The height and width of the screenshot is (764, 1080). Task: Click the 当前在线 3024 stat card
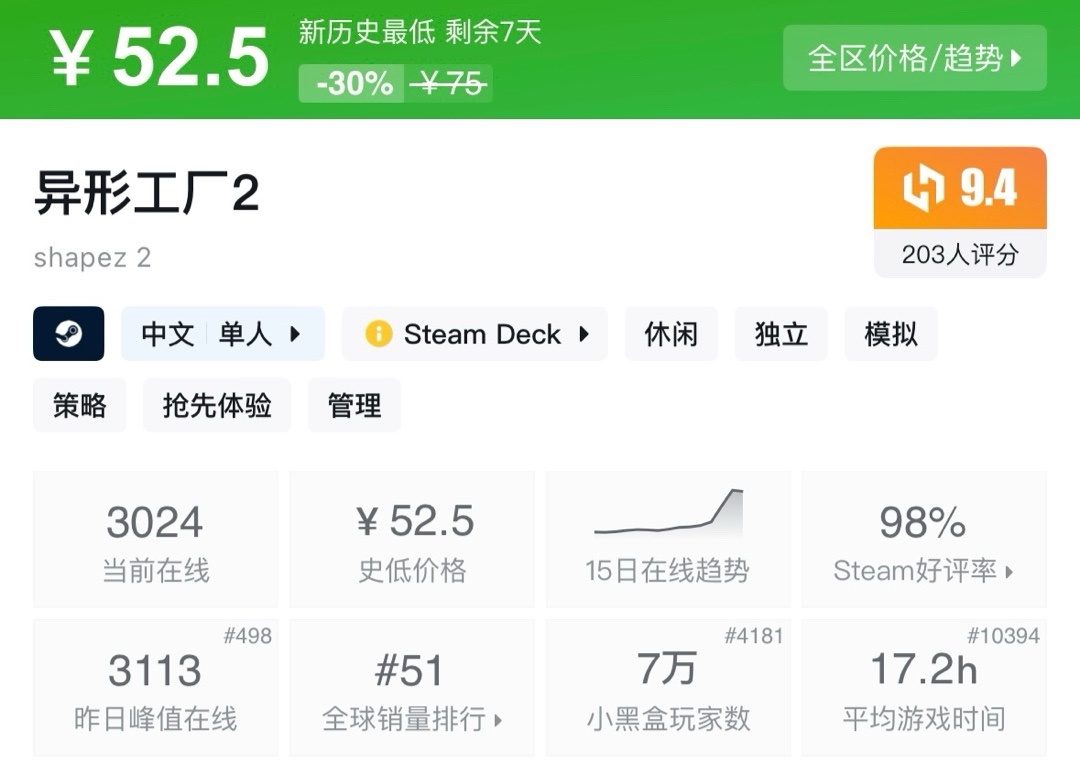(x=155, y=540)
